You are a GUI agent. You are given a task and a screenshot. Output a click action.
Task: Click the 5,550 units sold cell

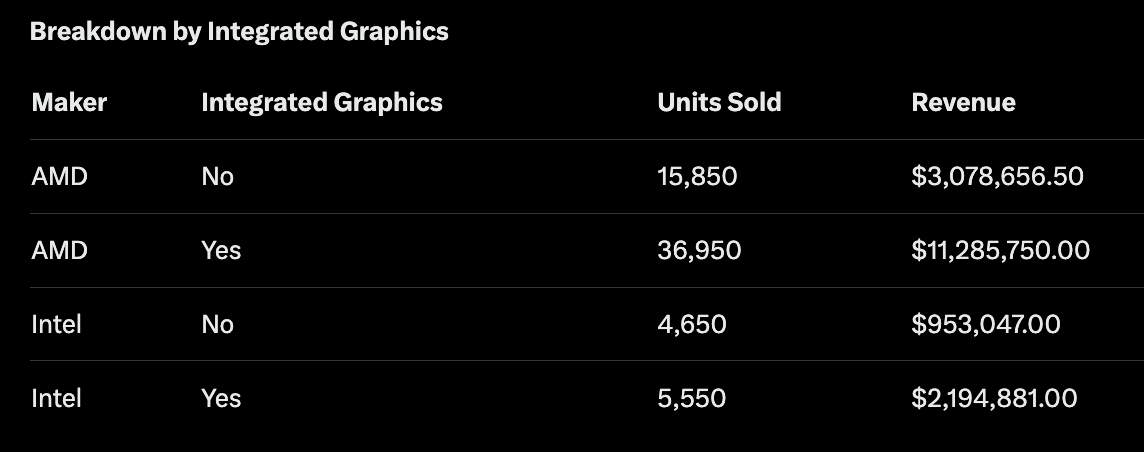(x=692, y=398)
